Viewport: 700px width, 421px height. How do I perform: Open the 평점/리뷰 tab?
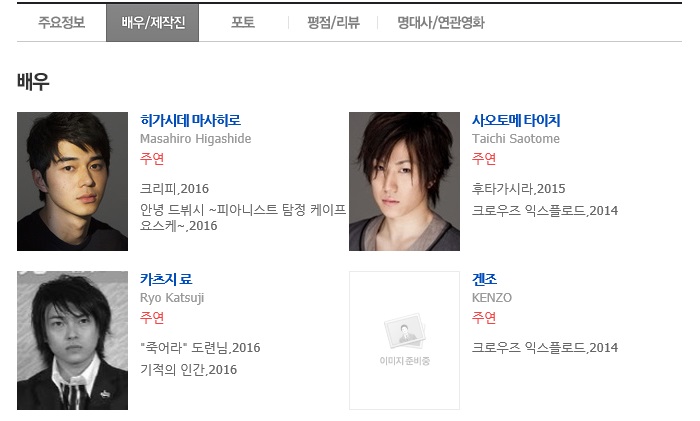coord(333,22)
